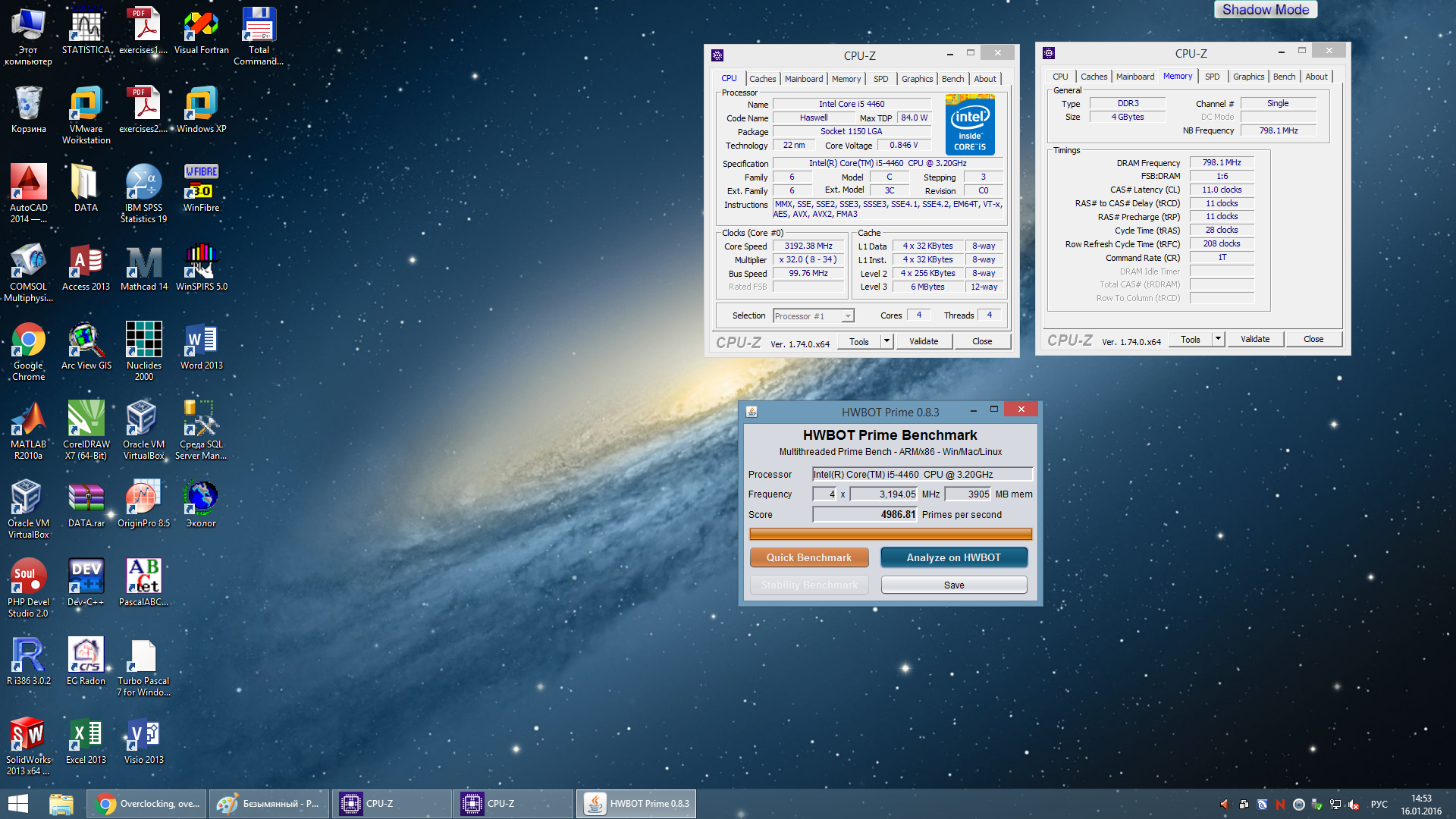Launch Total Commander desktop icon
1456x819 pixels.
coord(259,36)
